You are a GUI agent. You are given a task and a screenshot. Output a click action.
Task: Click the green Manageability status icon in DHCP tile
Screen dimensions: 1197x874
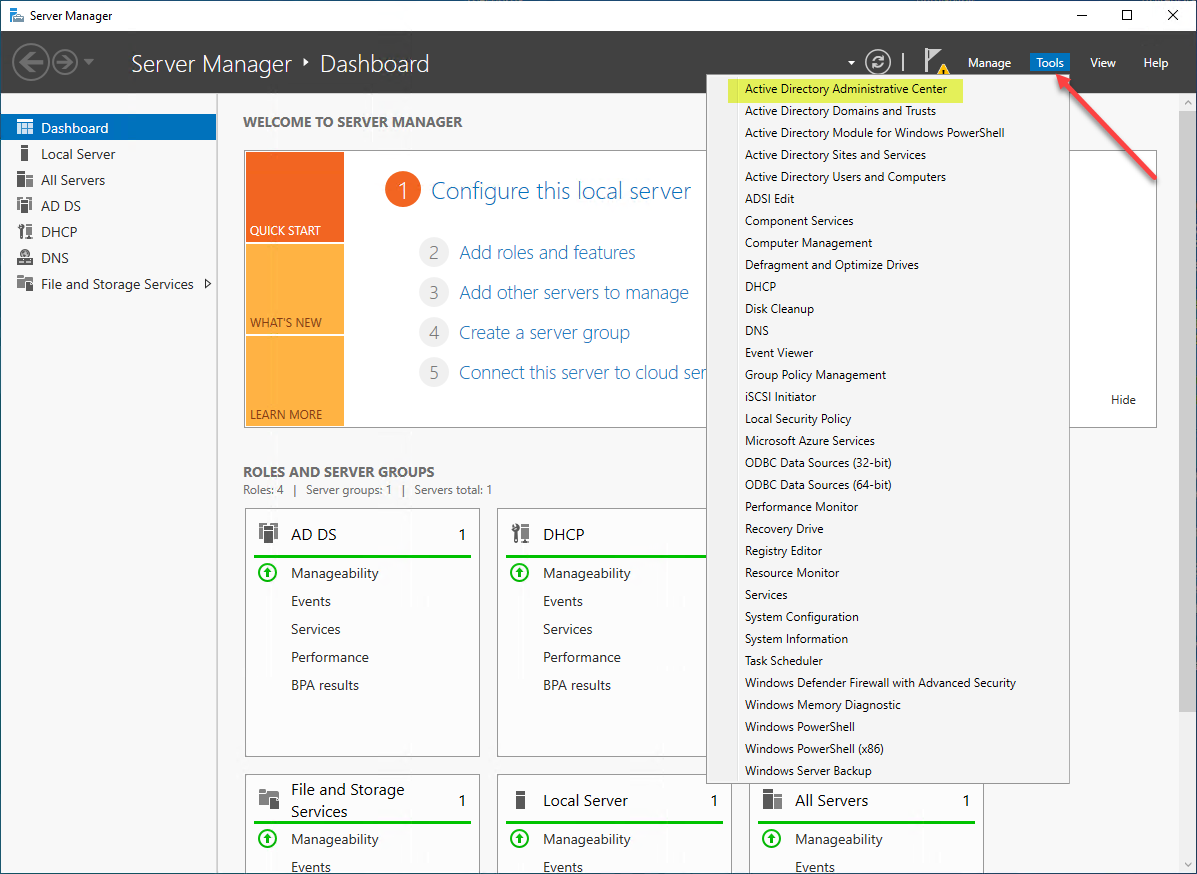click(x=519, y=572)
